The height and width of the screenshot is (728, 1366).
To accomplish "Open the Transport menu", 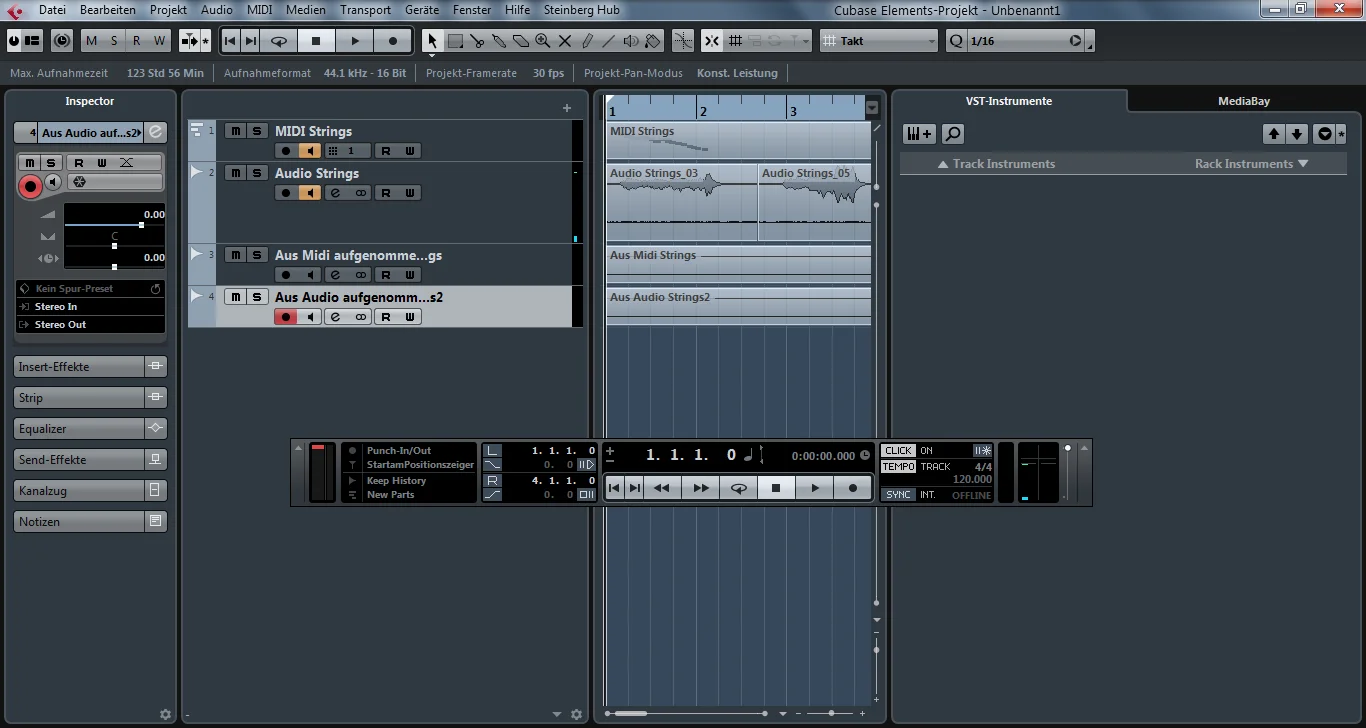I will point(365,10).
